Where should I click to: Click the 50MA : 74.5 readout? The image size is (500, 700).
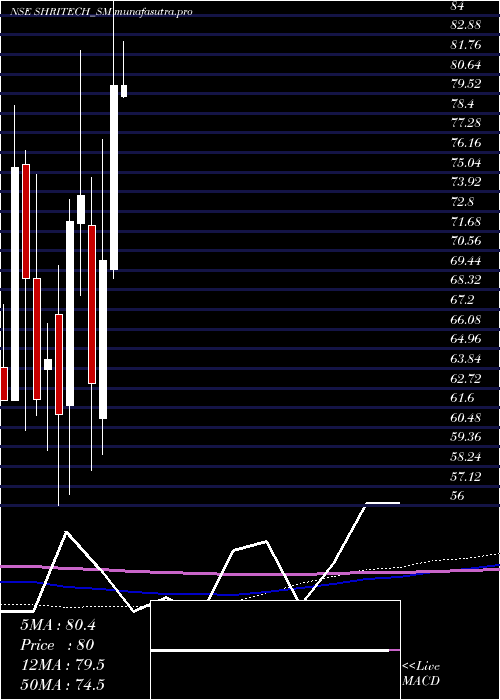click(64, 684)
